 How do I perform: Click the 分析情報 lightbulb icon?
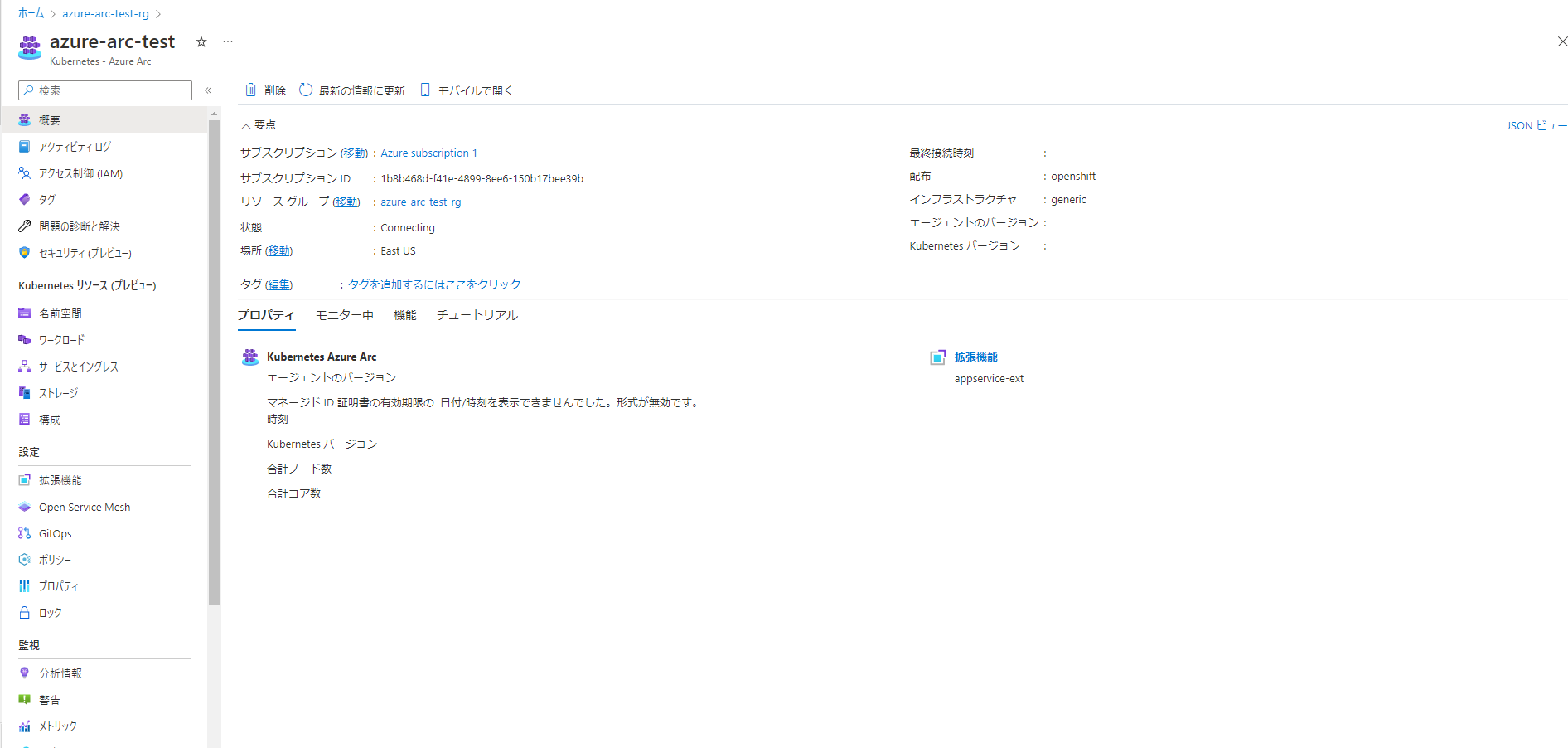(25, 673)
